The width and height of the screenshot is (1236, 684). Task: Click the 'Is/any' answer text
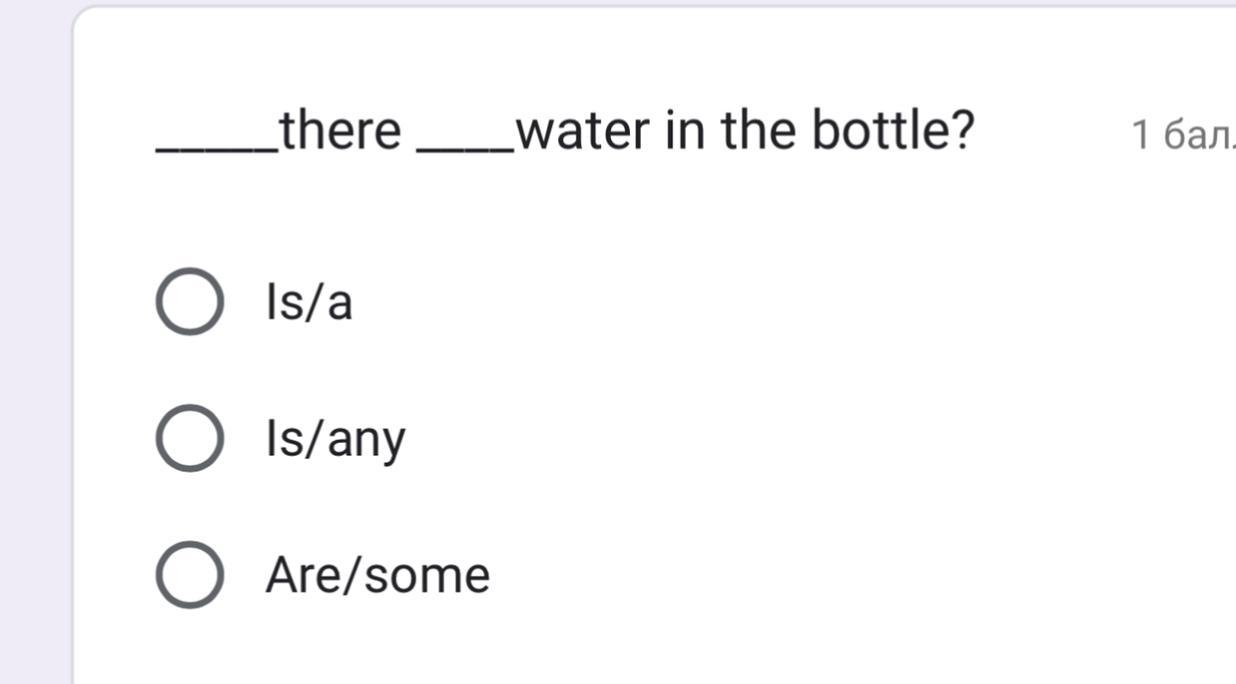335,439
